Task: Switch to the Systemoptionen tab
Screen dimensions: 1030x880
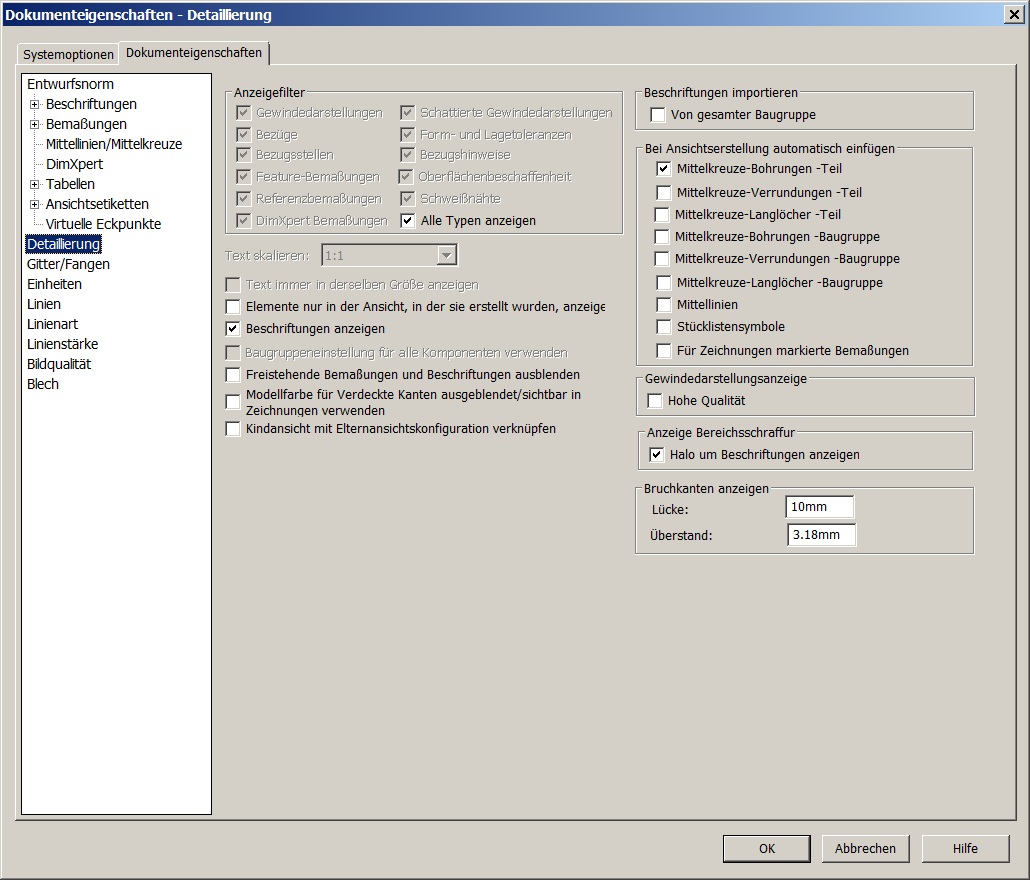Action: point(68,54)
